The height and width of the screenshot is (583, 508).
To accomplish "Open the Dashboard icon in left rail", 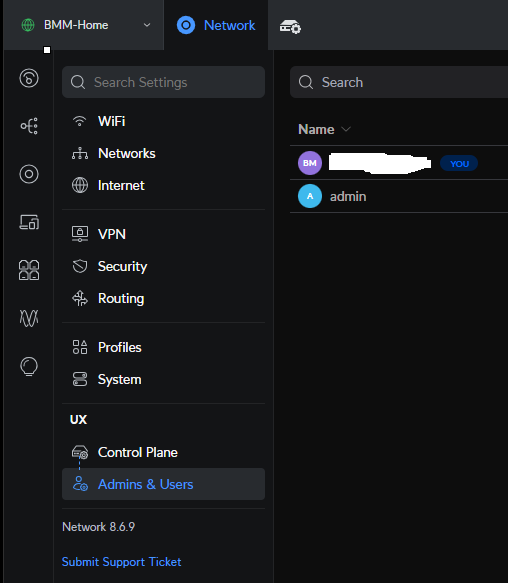I will [29, 78].
